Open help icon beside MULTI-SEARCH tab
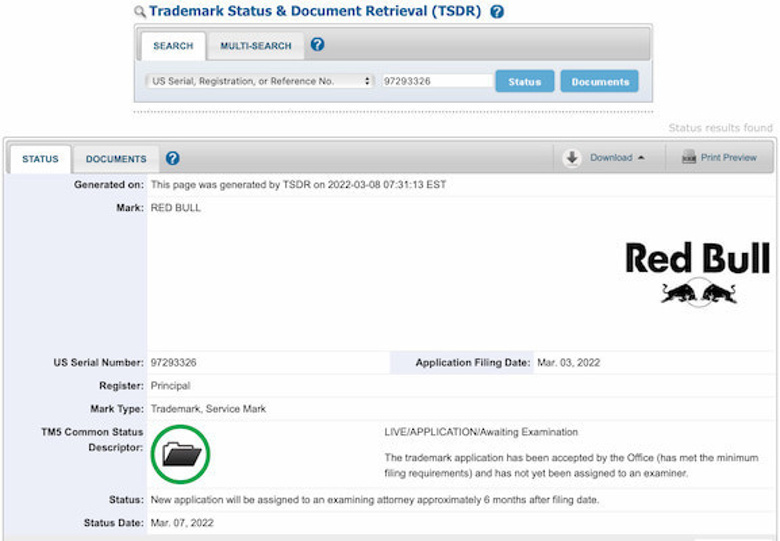The height and width of the screenshot is (541, 780). (x=318, y=45)
